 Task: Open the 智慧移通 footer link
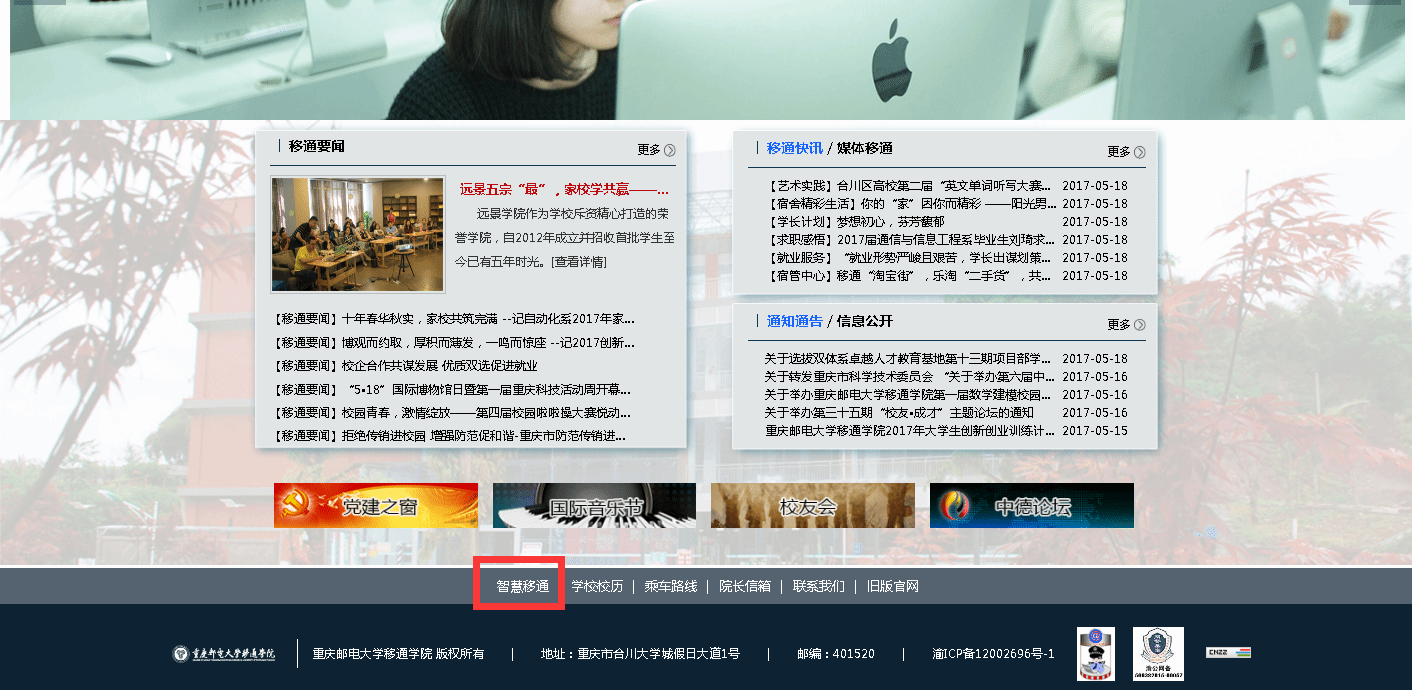click(x=522, y=586)
